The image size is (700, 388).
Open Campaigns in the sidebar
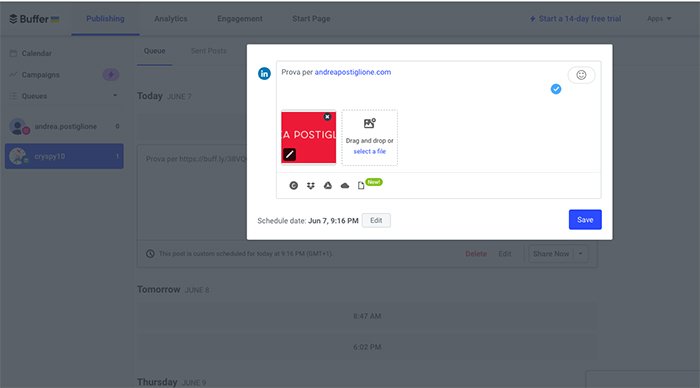tap(41, 75)
